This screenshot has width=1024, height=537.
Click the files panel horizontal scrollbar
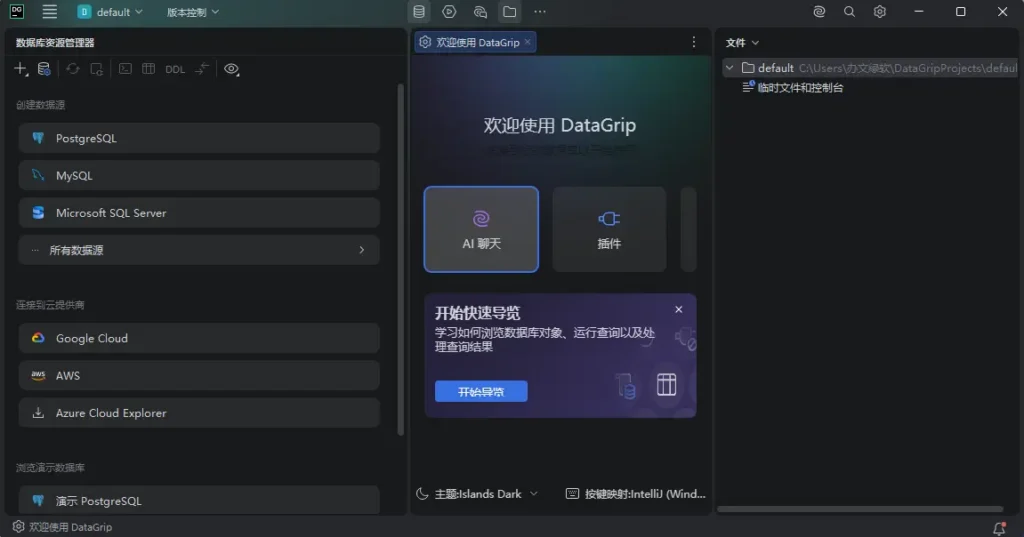(861, 509)
